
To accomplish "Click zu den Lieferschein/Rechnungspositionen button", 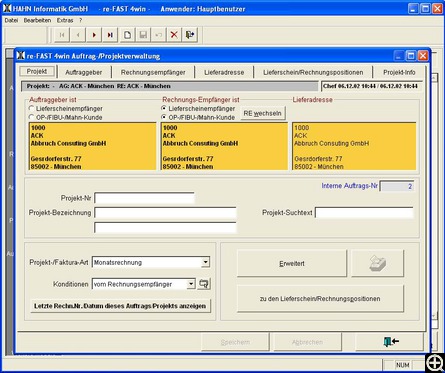I will (x=320, y=299).
